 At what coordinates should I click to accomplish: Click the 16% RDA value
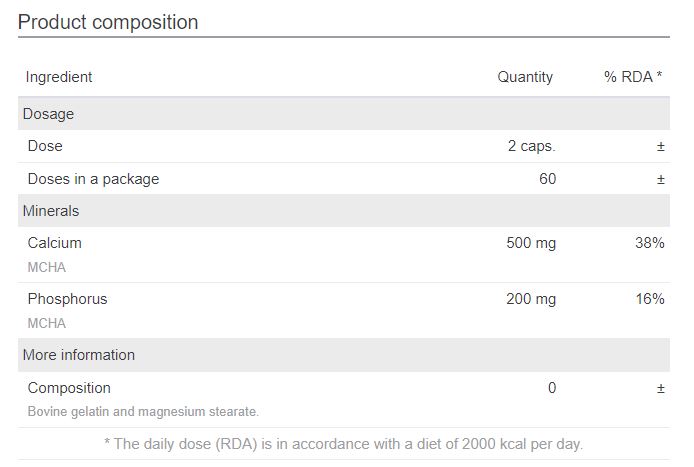(649, 299)
